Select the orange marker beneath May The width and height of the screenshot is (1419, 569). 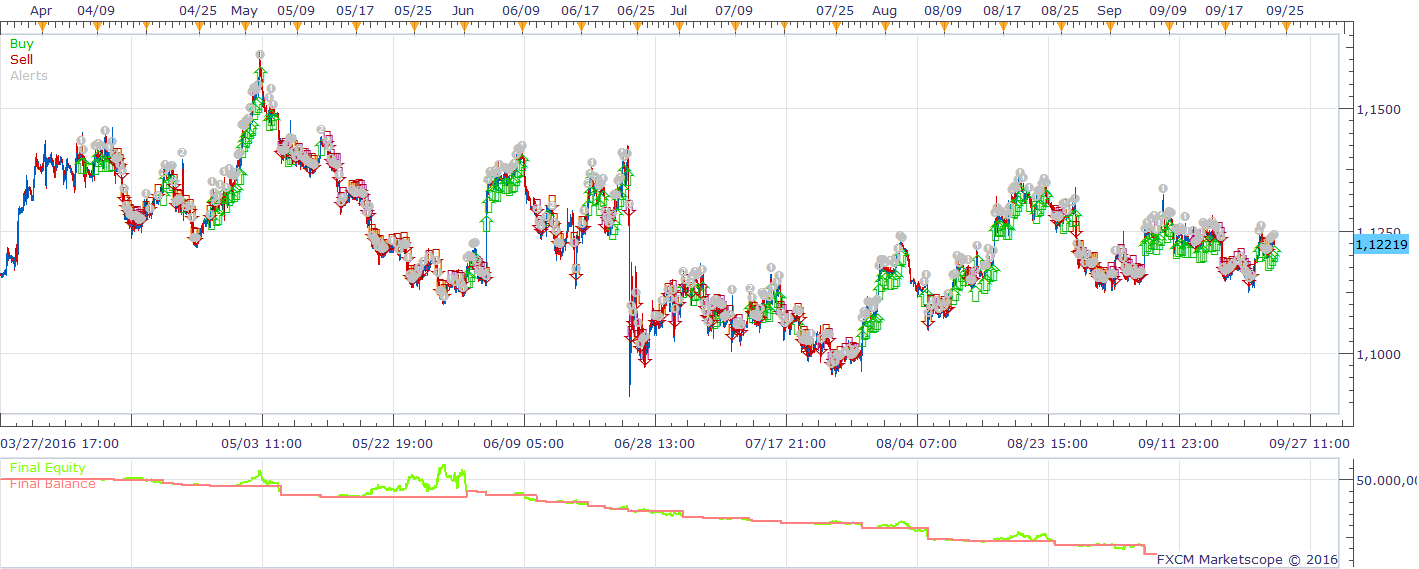coord(243,26)
